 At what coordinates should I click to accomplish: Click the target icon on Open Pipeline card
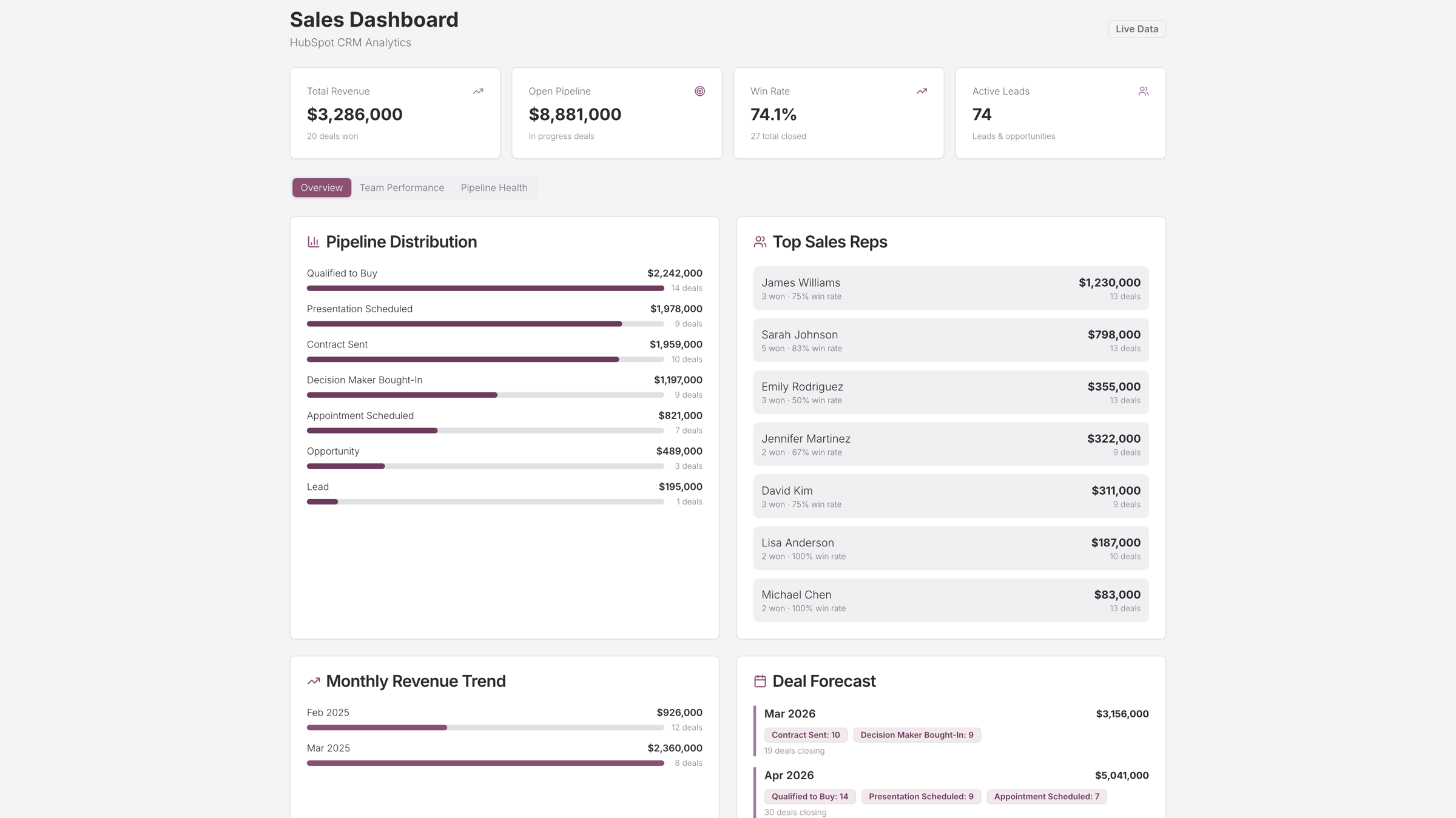pyautogui.click(x=699, y=91)
